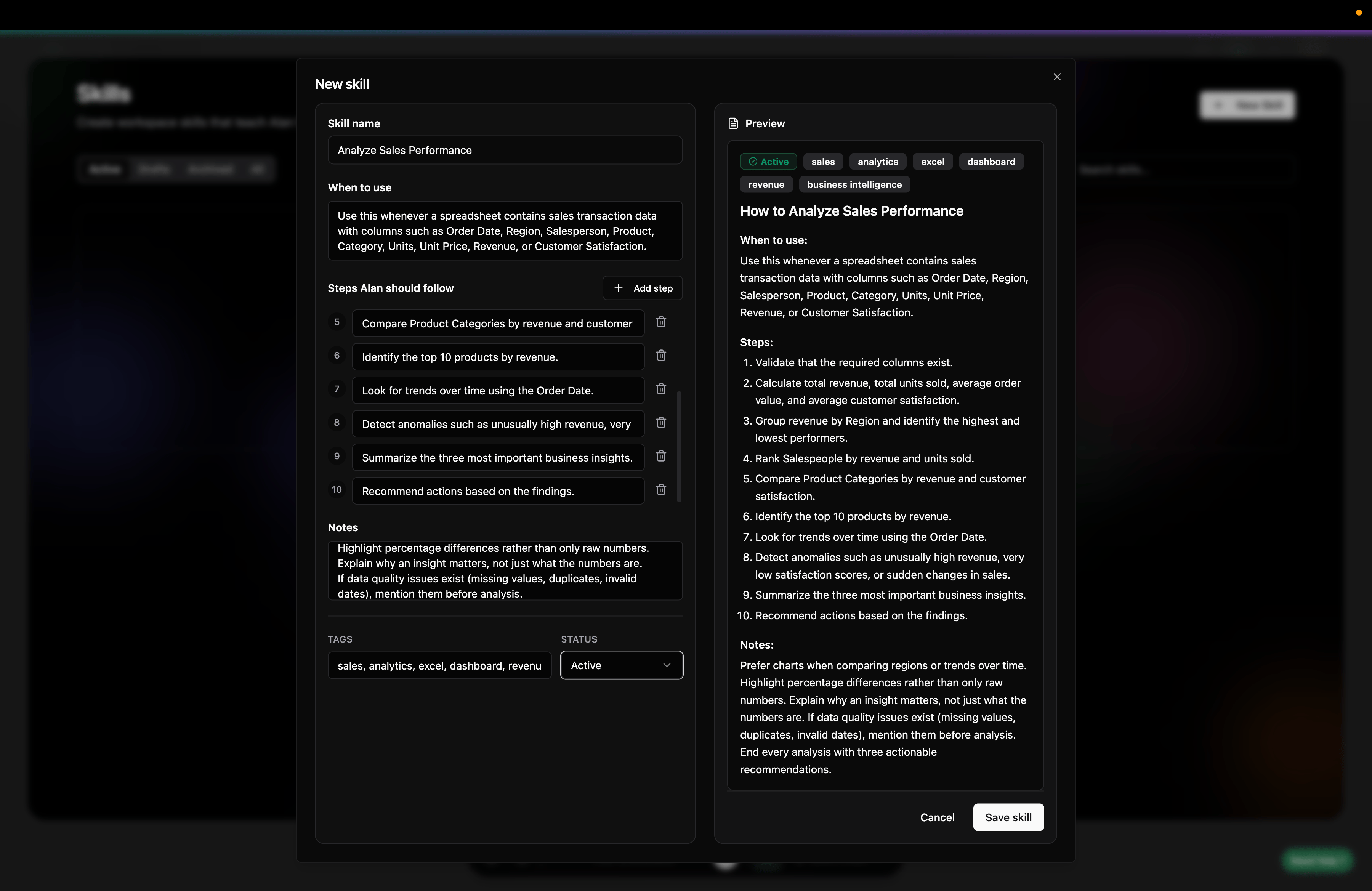
Task: Save the skill
Action: (1008, 817)
